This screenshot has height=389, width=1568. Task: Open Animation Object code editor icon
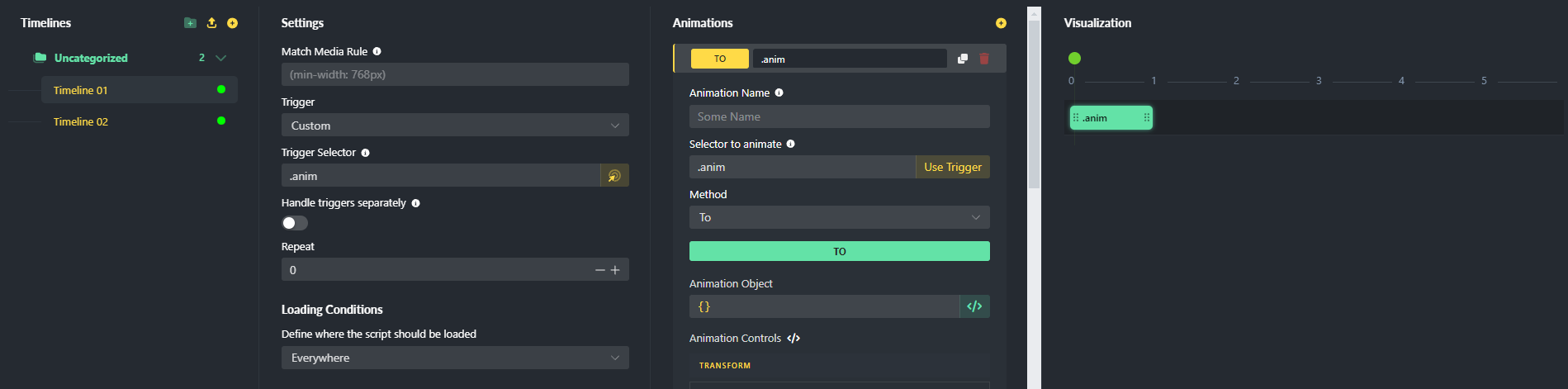(974, 306)
